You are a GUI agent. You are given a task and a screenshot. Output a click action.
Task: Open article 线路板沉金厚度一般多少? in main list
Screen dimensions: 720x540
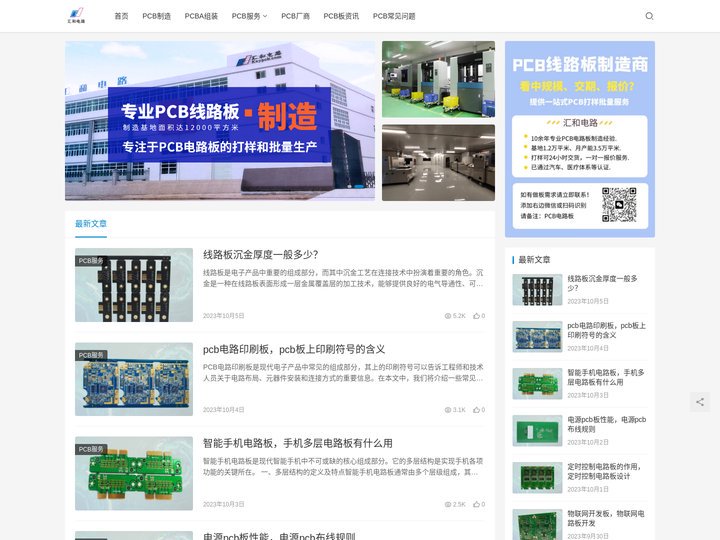tap(260, 254)
